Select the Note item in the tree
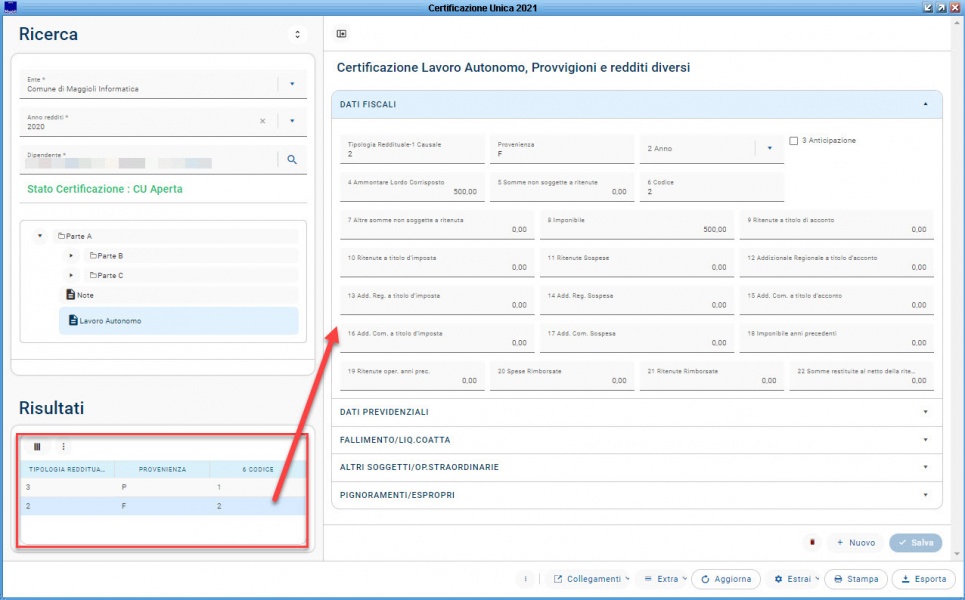The width and height of the screenshot is (965, 600). click(x=84, y=295)
